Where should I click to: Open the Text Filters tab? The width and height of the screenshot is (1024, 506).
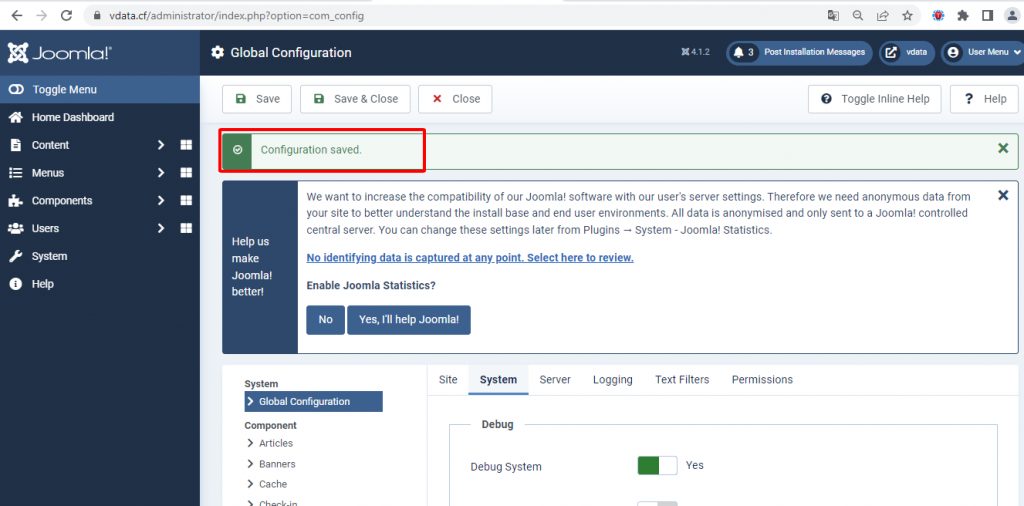pos(682,380)
